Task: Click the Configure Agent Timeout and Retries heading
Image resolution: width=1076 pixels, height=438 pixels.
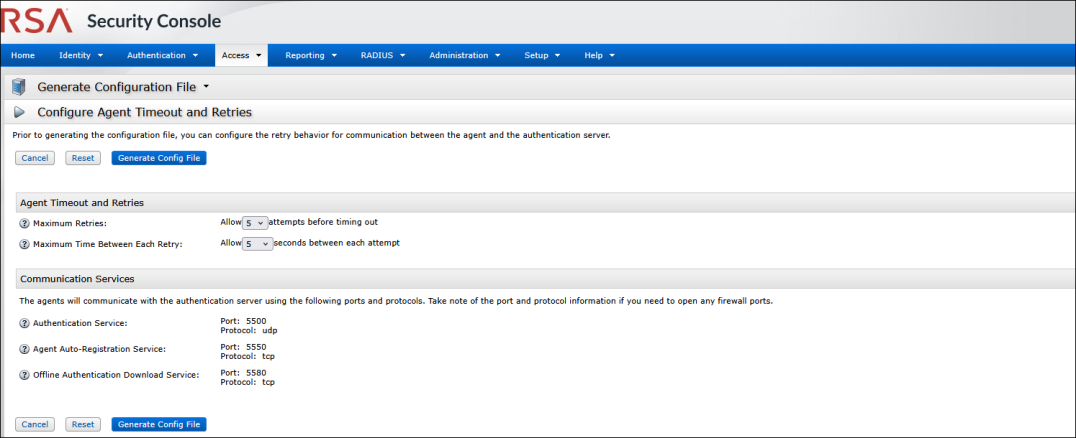Action: point(145,112)
